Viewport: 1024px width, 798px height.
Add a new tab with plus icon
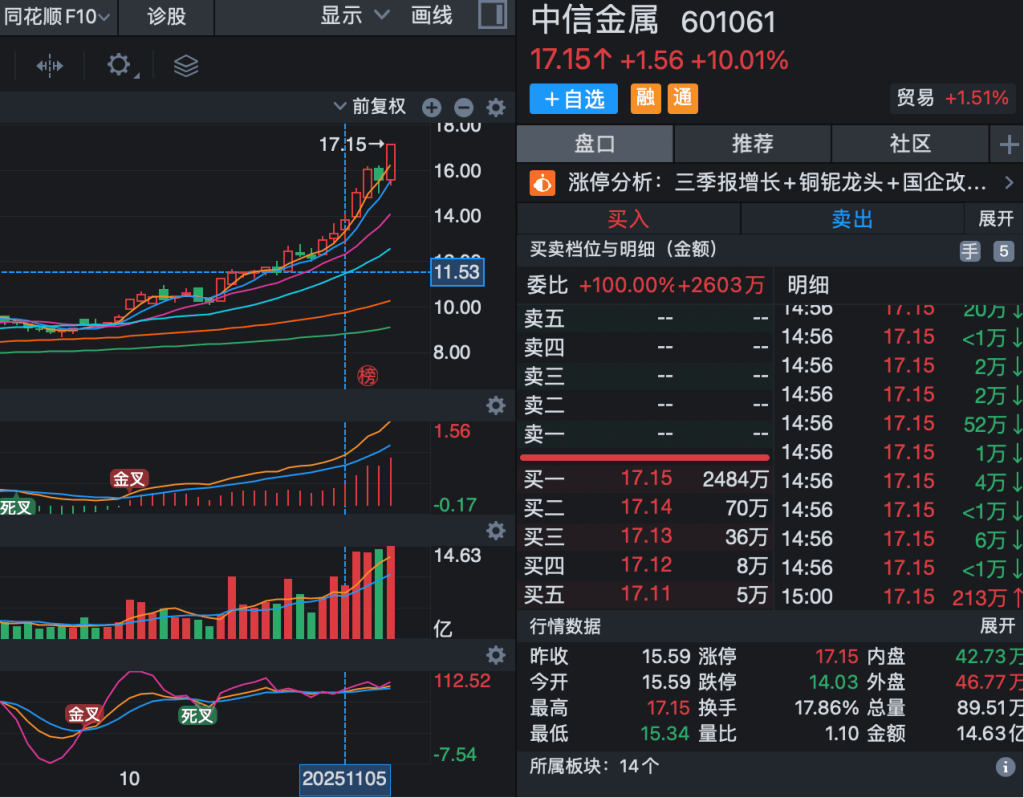pyautogui.click(x=1007, y=145)
